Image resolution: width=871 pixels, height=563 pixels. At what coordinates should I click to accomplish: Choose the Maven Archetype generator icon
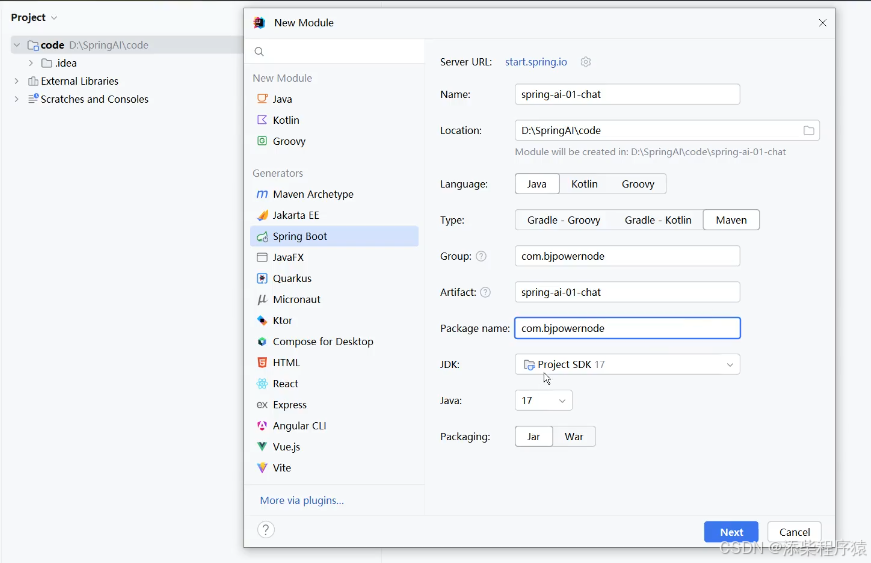(x=262, y=194)
